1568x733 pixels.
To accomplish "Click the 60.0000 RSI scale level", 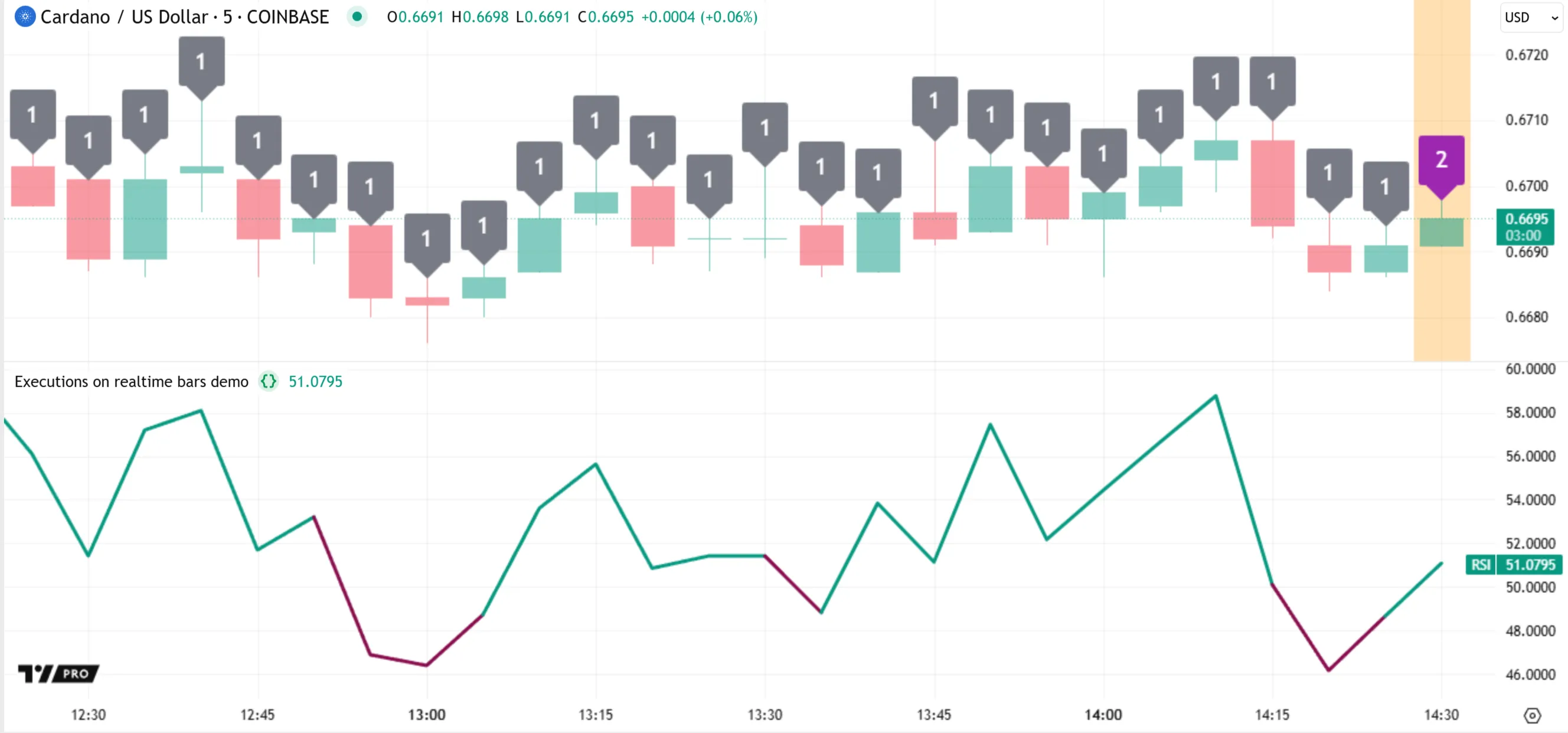I will tap(1530, 369).
